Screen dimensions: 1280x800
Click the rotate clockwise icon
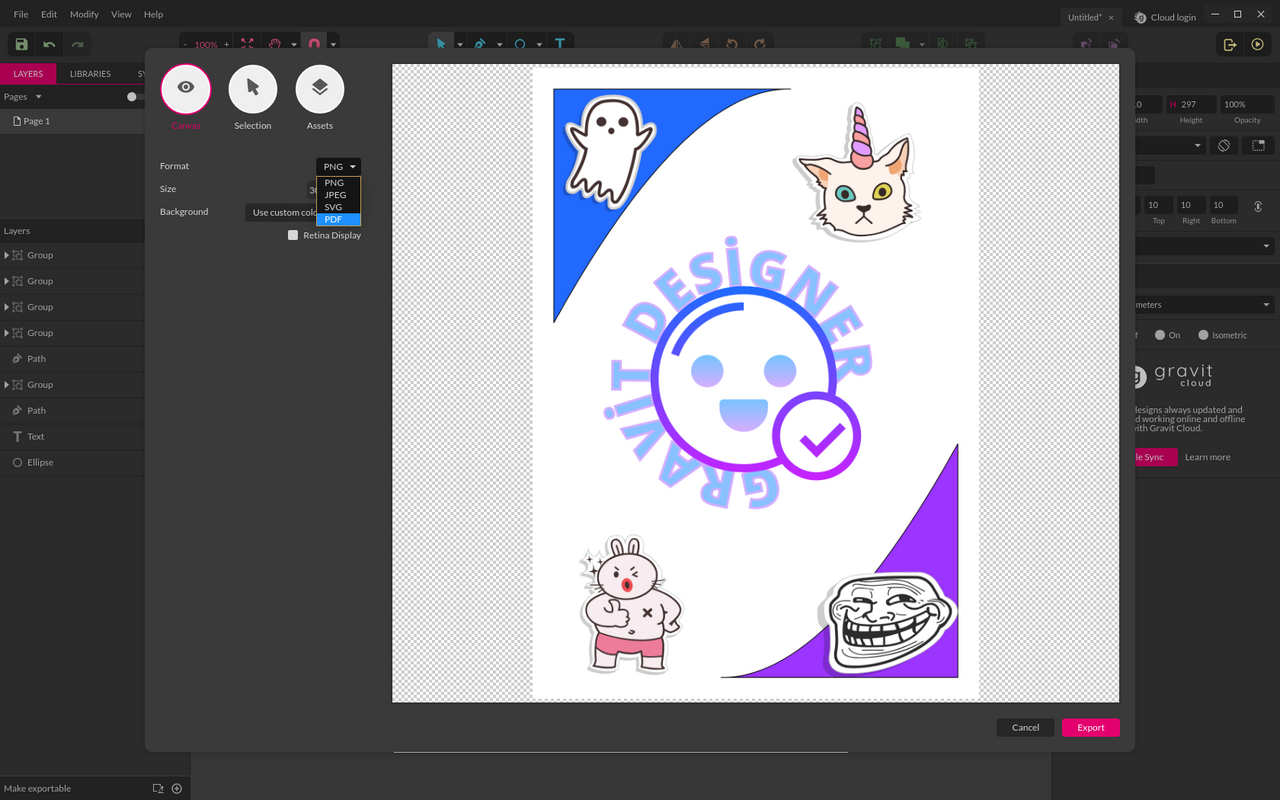pos(760,44)
